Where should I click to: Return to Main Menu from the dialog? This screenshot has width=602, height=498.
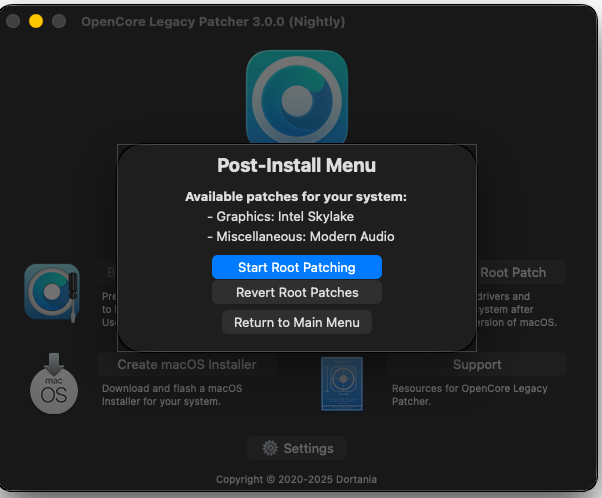(x=297, y=322)
